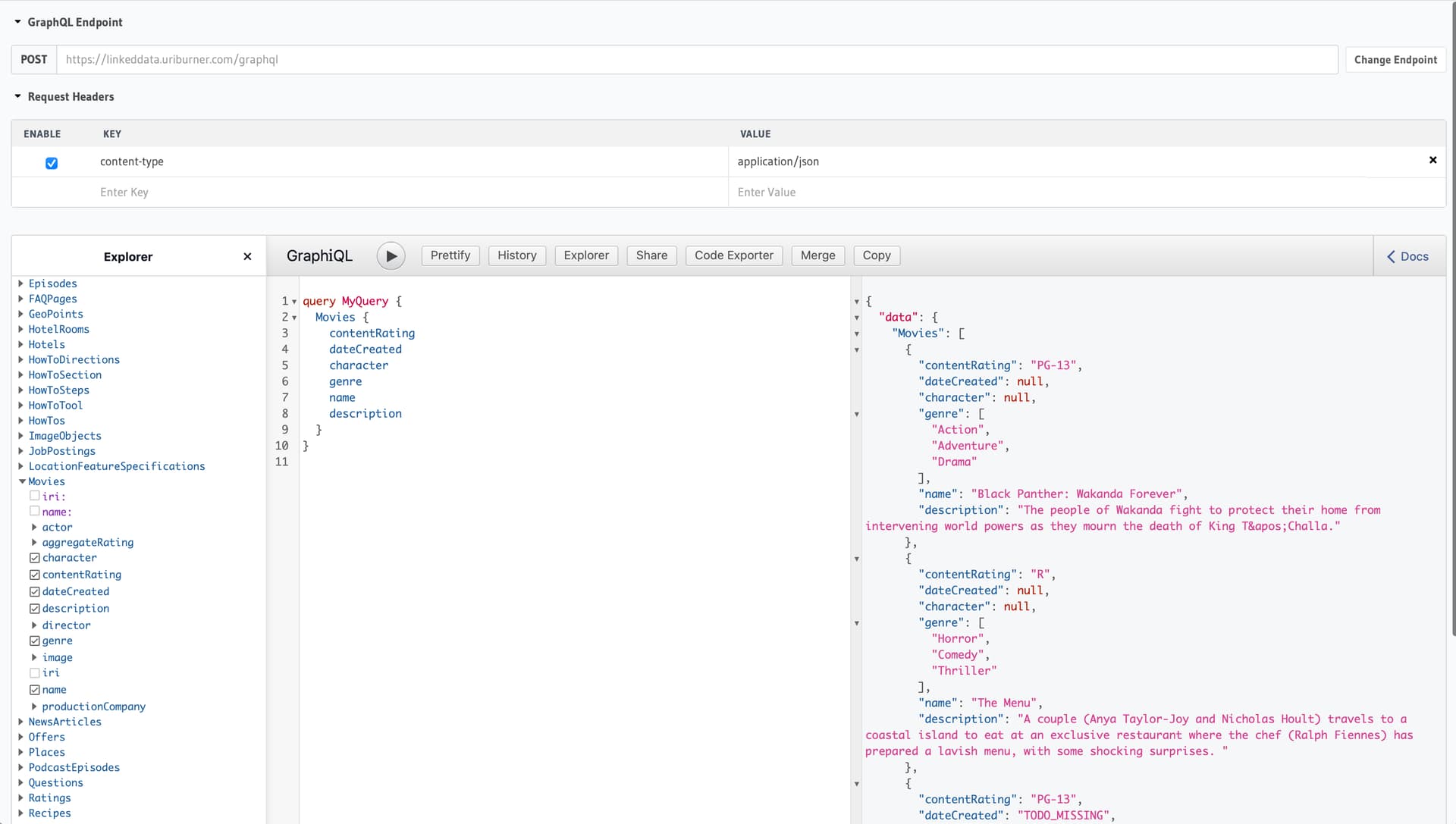The width and height of the screenshot is (1456, 824).
Task: Expand the ImageObjects tree node
Action: (20, 436)
